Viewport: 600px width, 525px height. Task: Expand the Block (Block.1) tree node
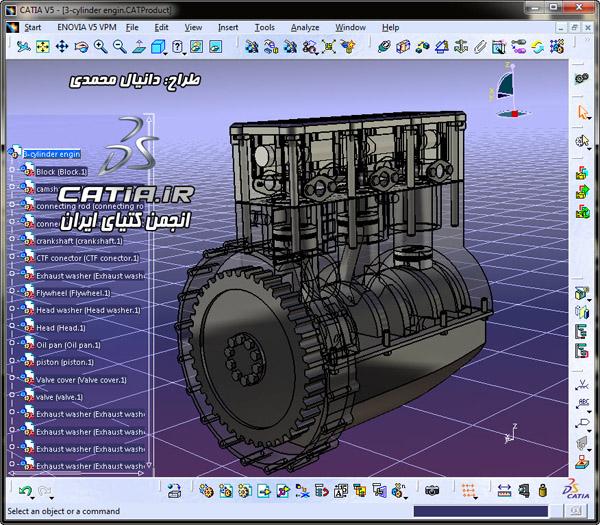coord(12,169)
